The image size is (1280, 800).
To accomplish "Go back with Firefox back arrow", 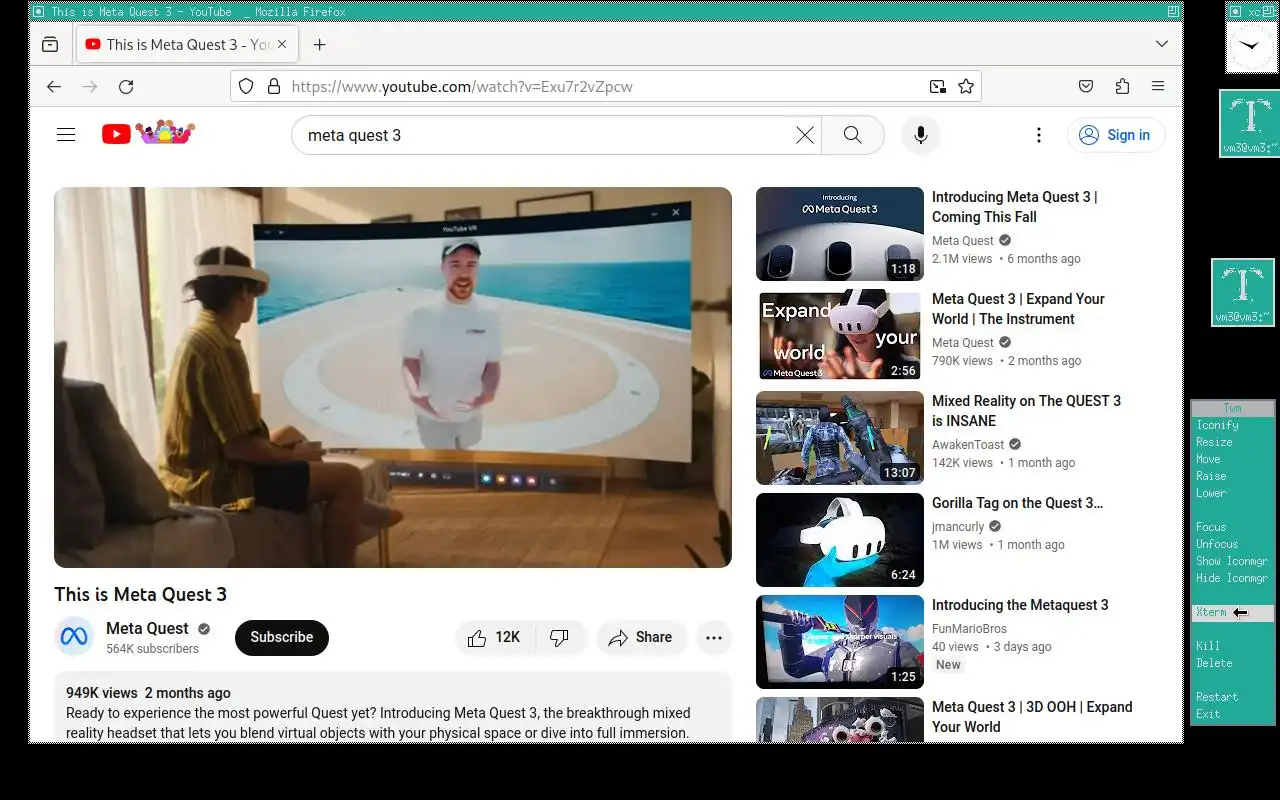I will (x=54, y=87).
